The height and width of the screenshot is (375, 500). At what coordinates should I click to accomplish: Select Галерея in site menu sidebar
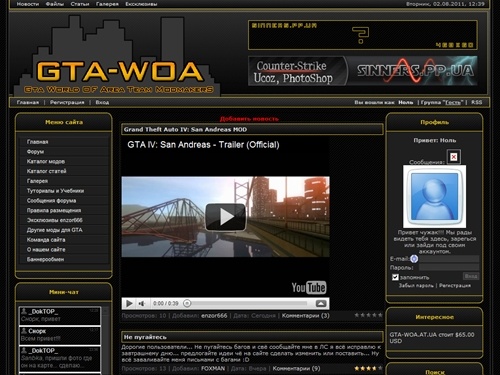[37, 181]
